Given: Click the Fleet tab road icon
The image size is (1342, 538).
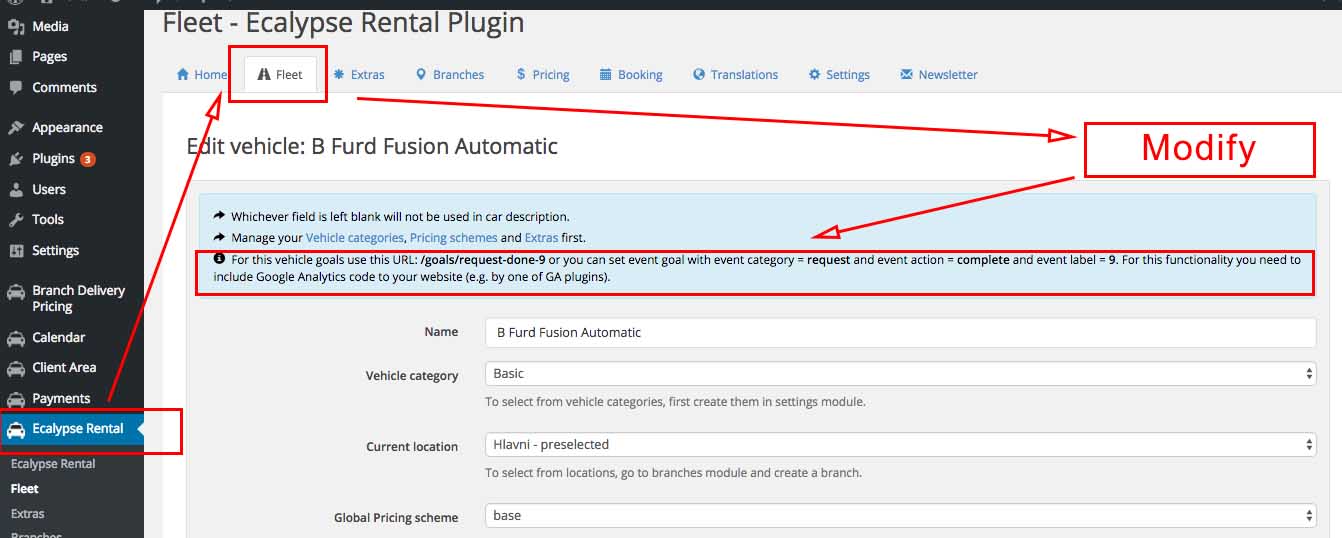Looking at the screenshot, I should click(x=264, y=74).
